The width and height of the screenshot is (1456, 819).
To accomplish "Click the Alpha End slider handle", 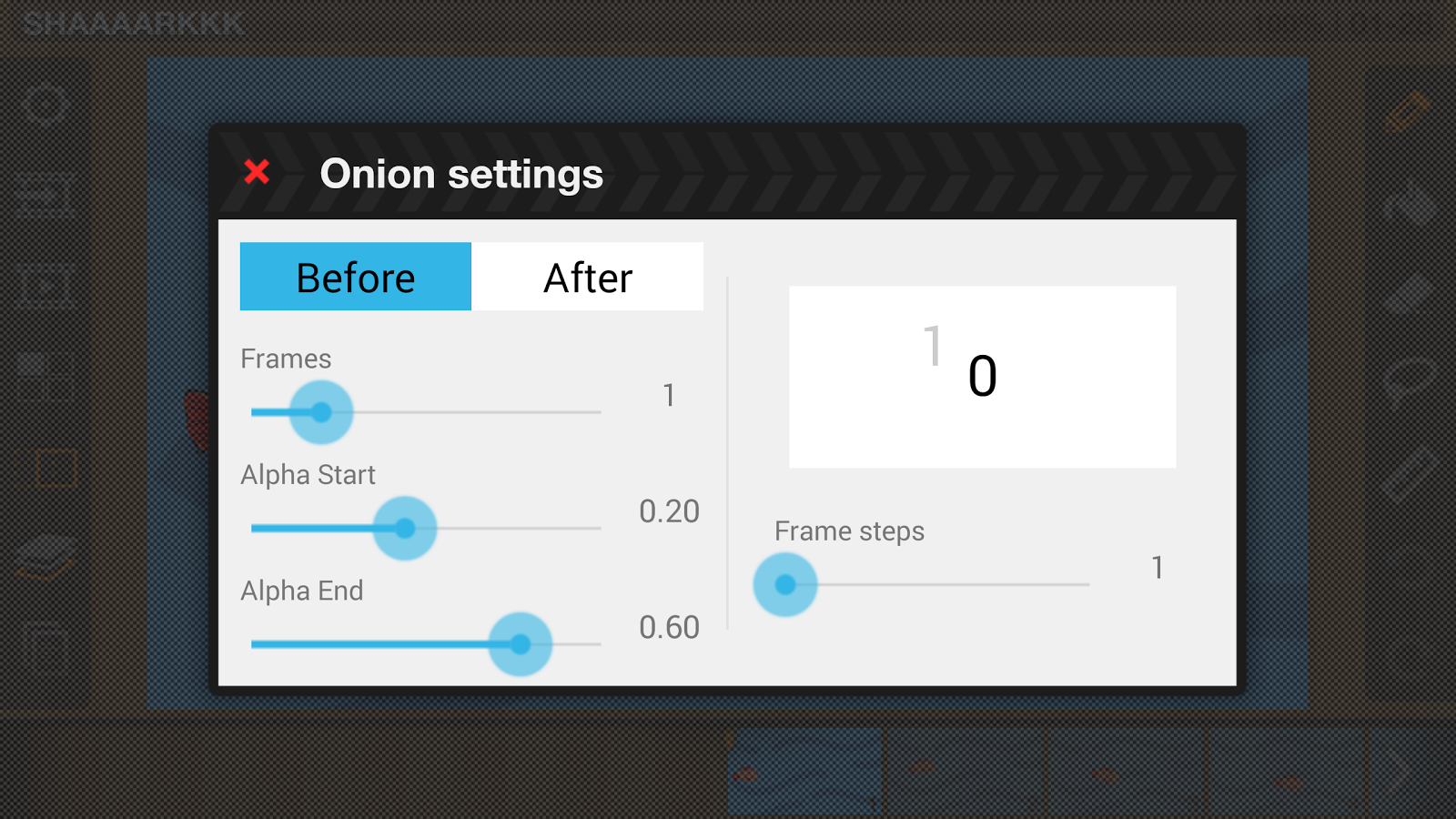I will 520,644.
